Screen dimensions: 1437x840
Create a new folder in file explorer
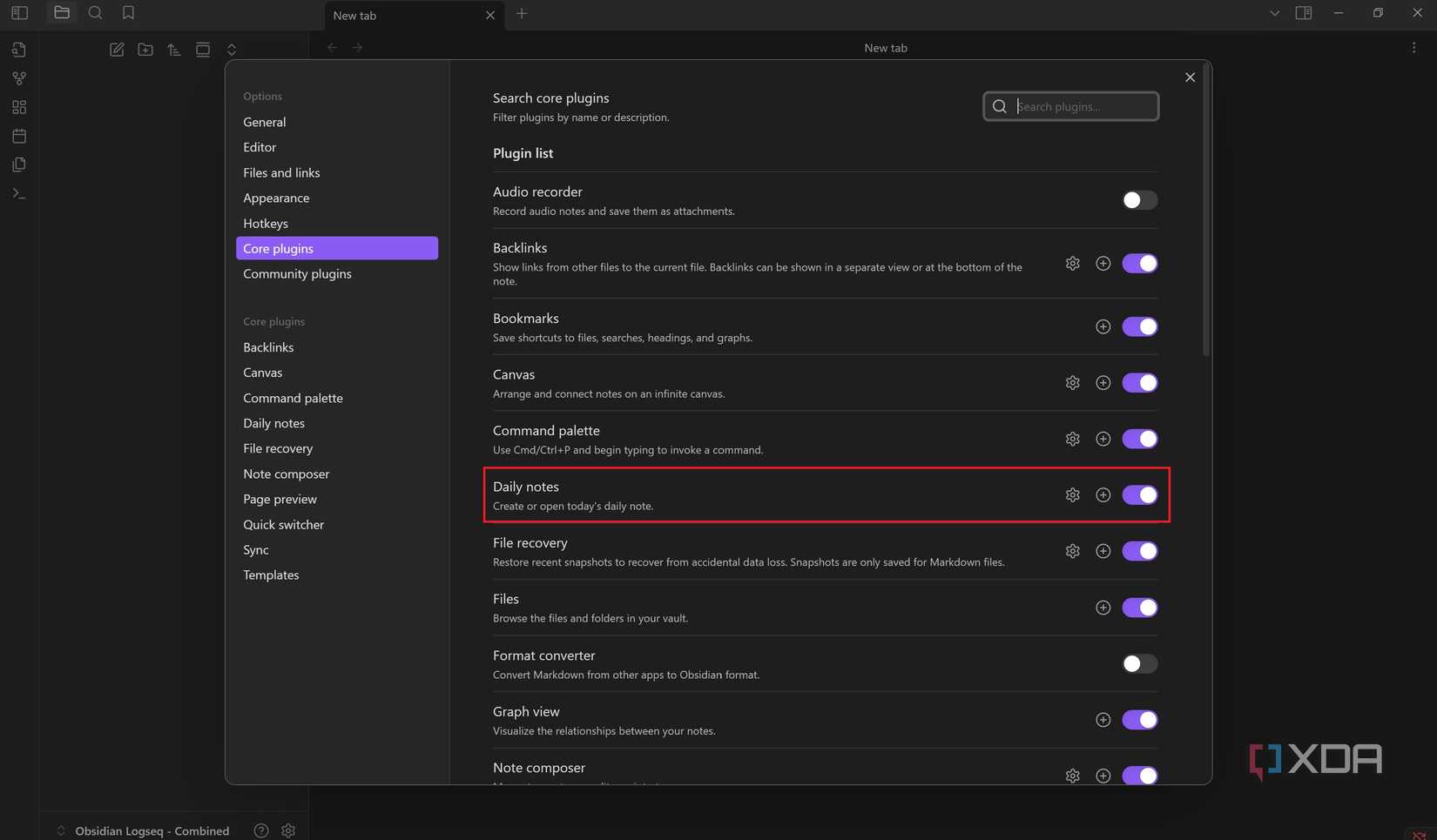pyautogui.click(x=145, y=50)
